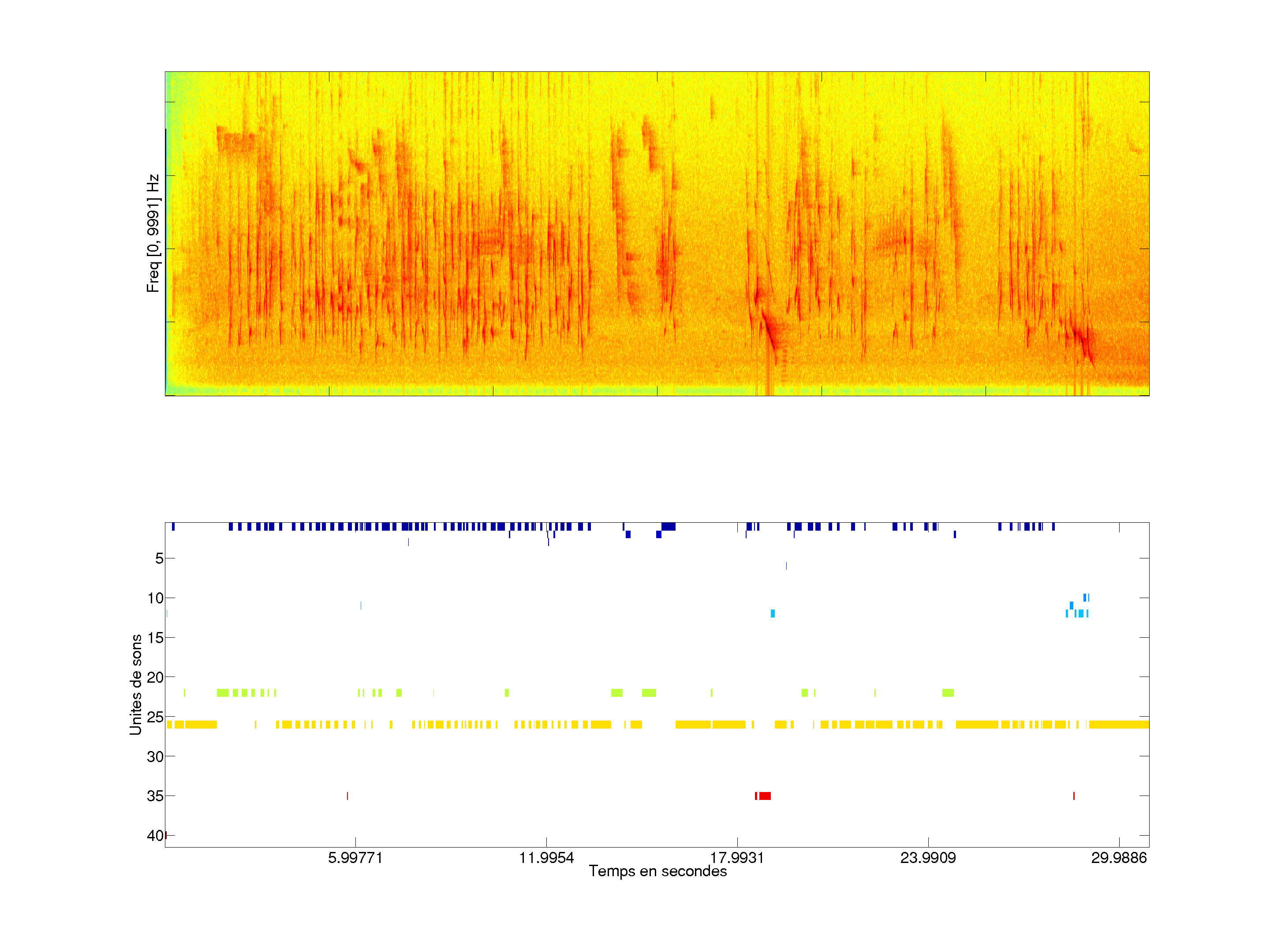This screenshot has height=952, width=1270.
Task: Click the 'Temps en secondes' axis title
Action: 657,871
